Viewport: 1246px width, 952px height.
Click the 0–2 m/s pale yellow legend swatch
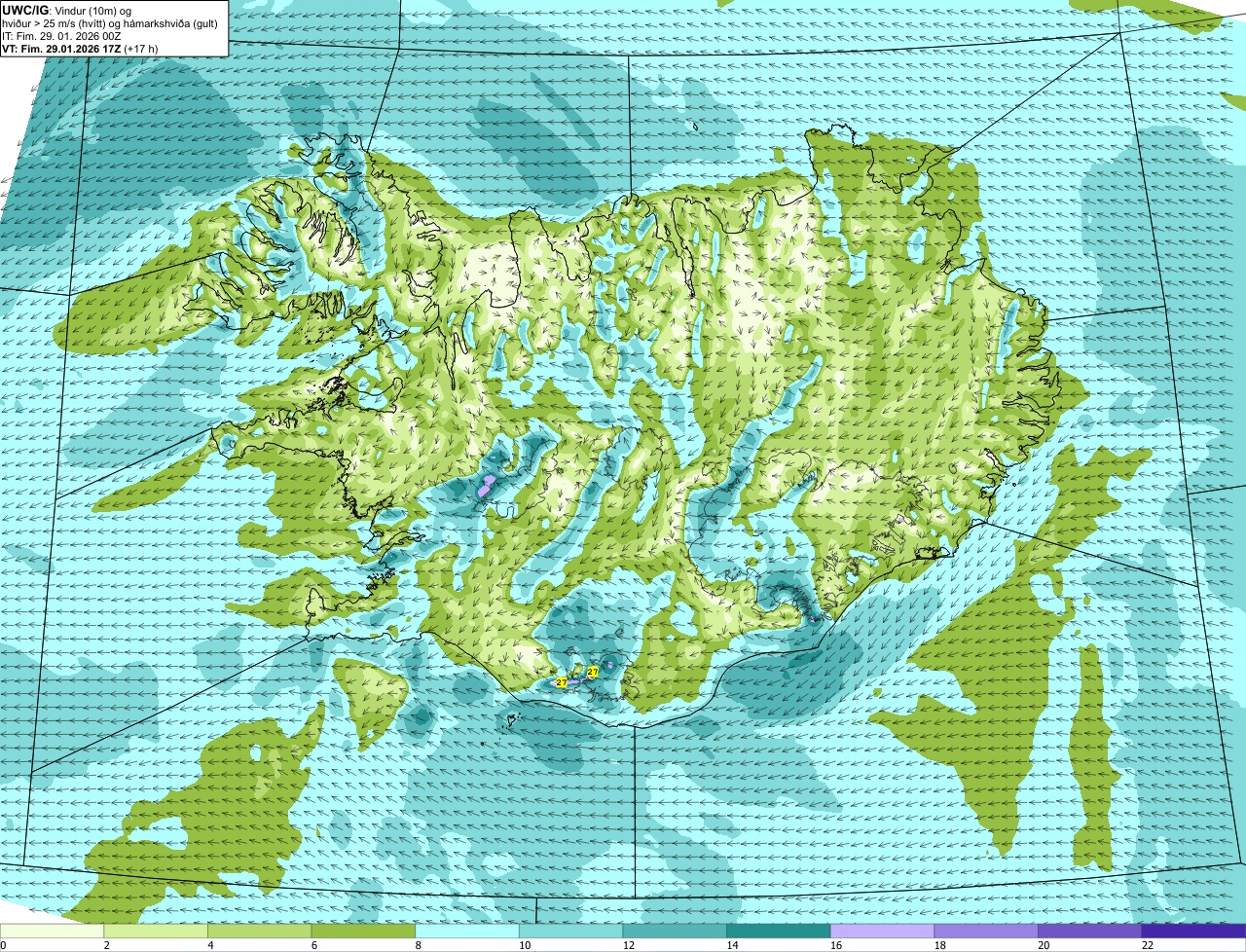tap(52, 932)
